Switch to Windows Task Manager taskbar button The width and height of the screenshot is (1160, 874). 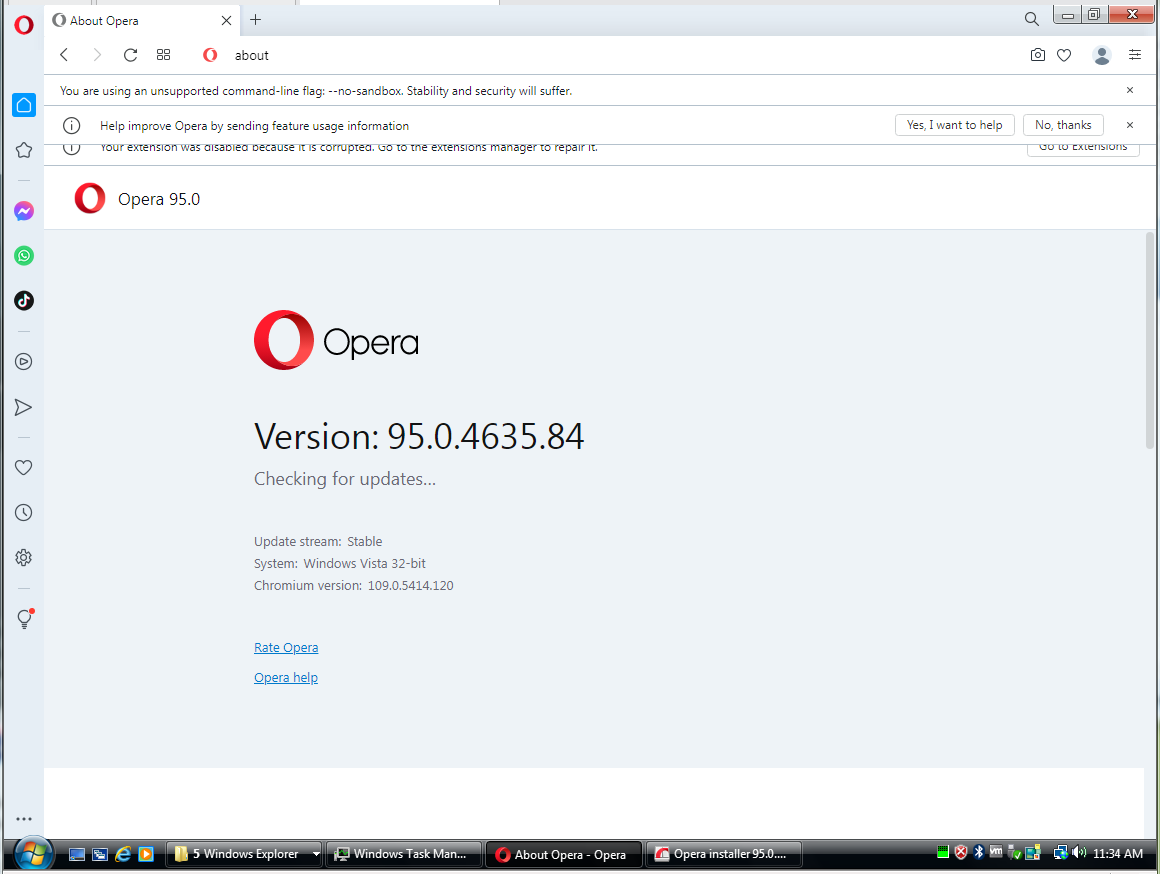coord(404,854)
